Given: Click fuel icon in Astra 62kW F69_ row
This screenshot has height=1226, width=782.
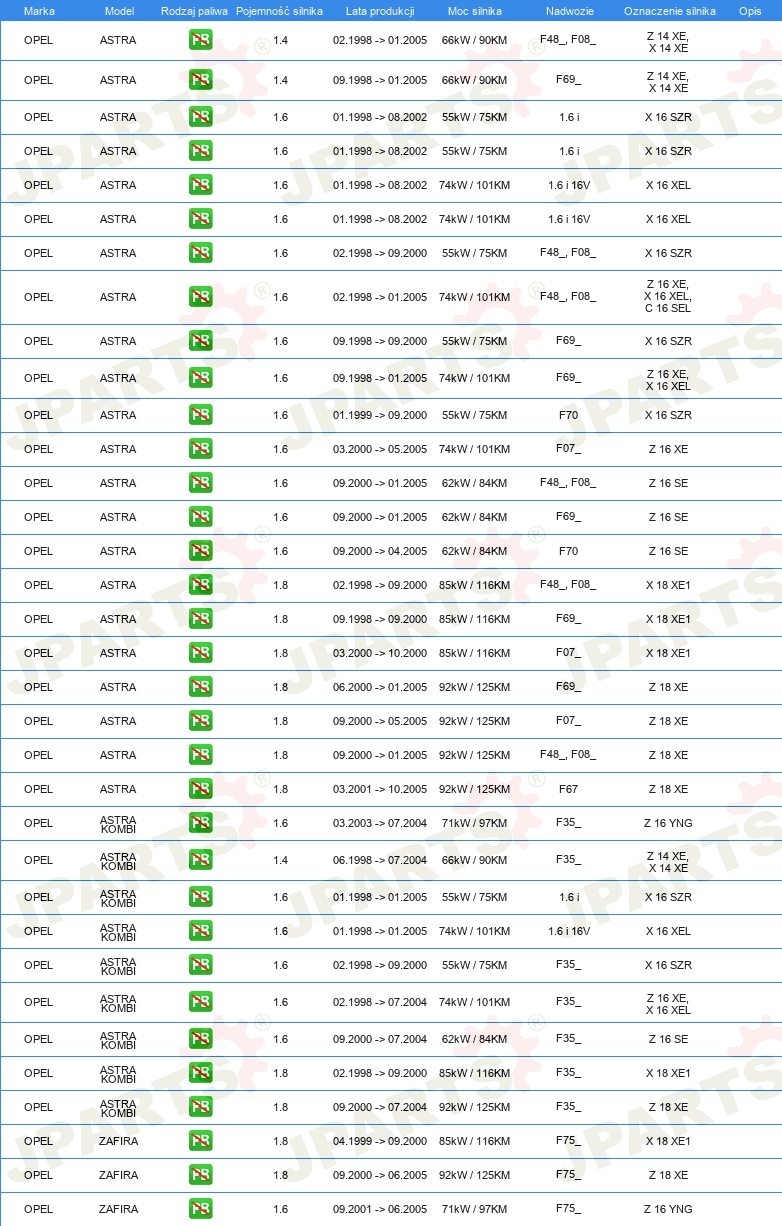Looking at the screenshot, I should click(200, 517).
